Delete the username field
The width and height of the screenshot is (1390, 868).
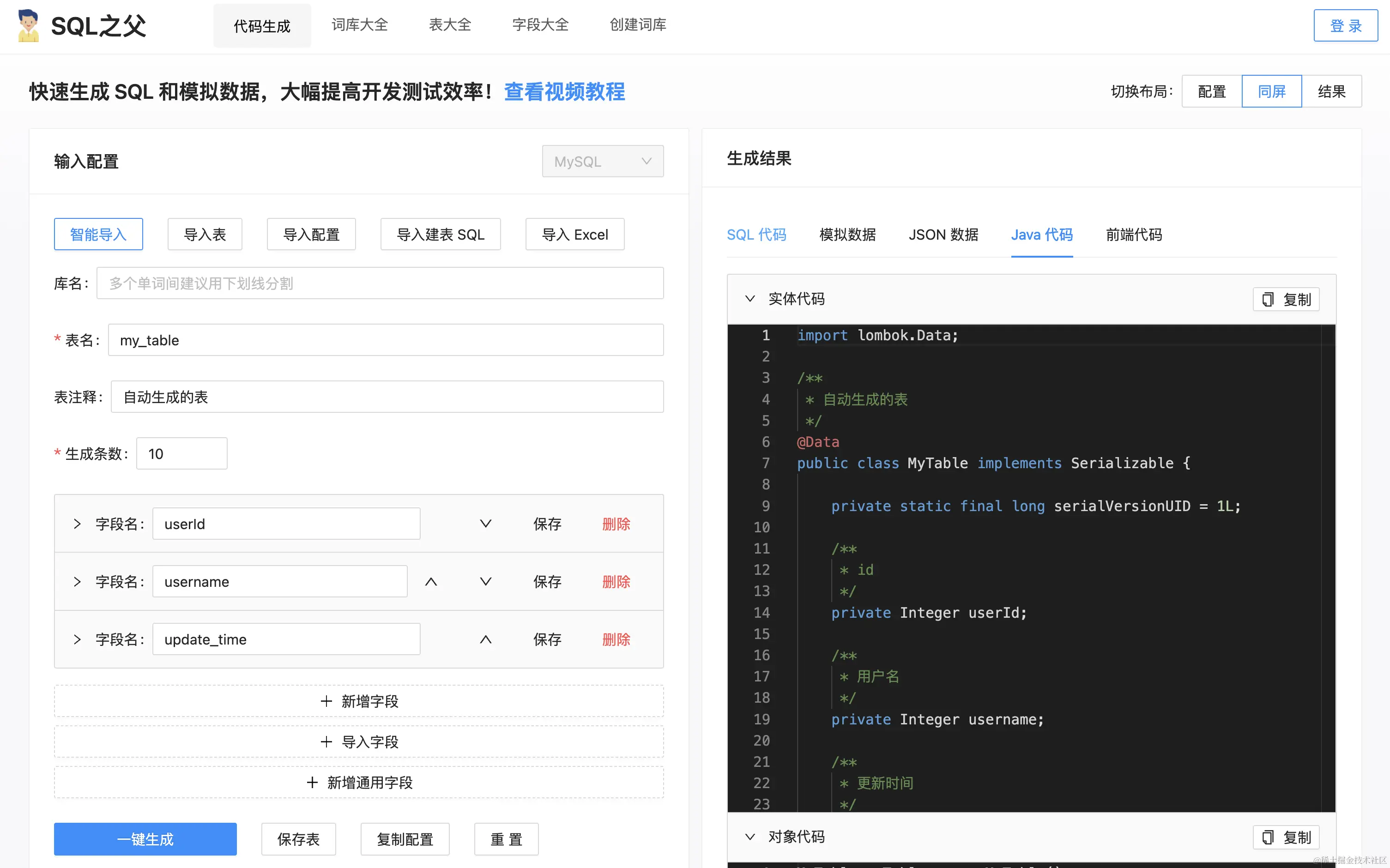coord(616,582)
